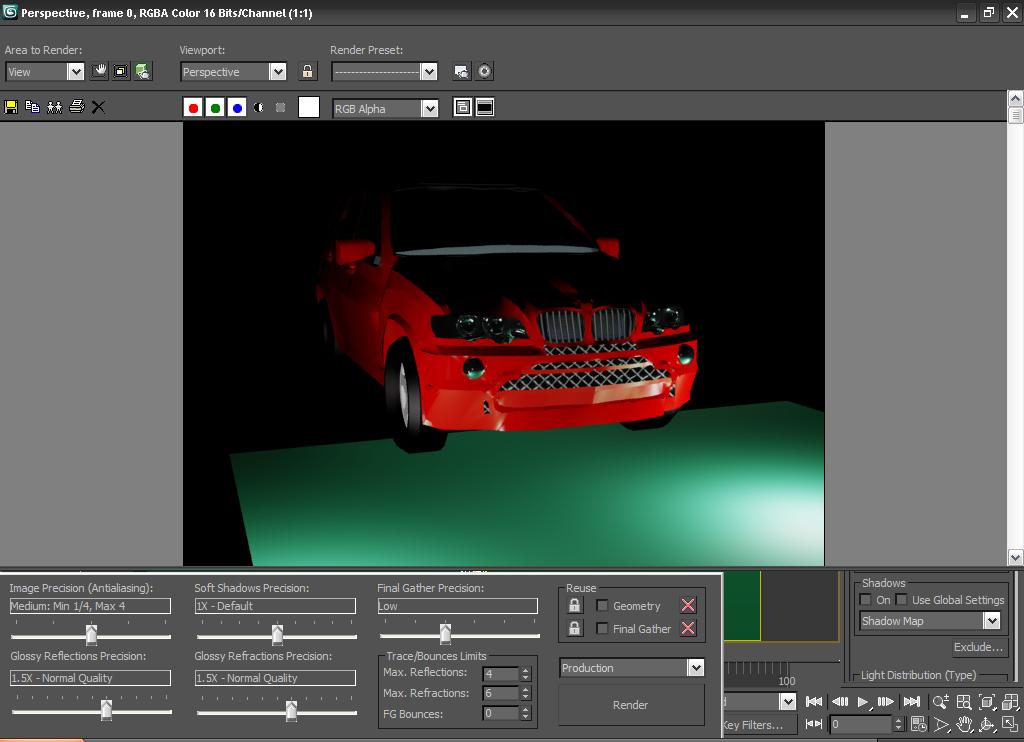This screenshot has width=1024, height=742.
Task: Click the Exclude... button
Action: (x=978, y=647)
